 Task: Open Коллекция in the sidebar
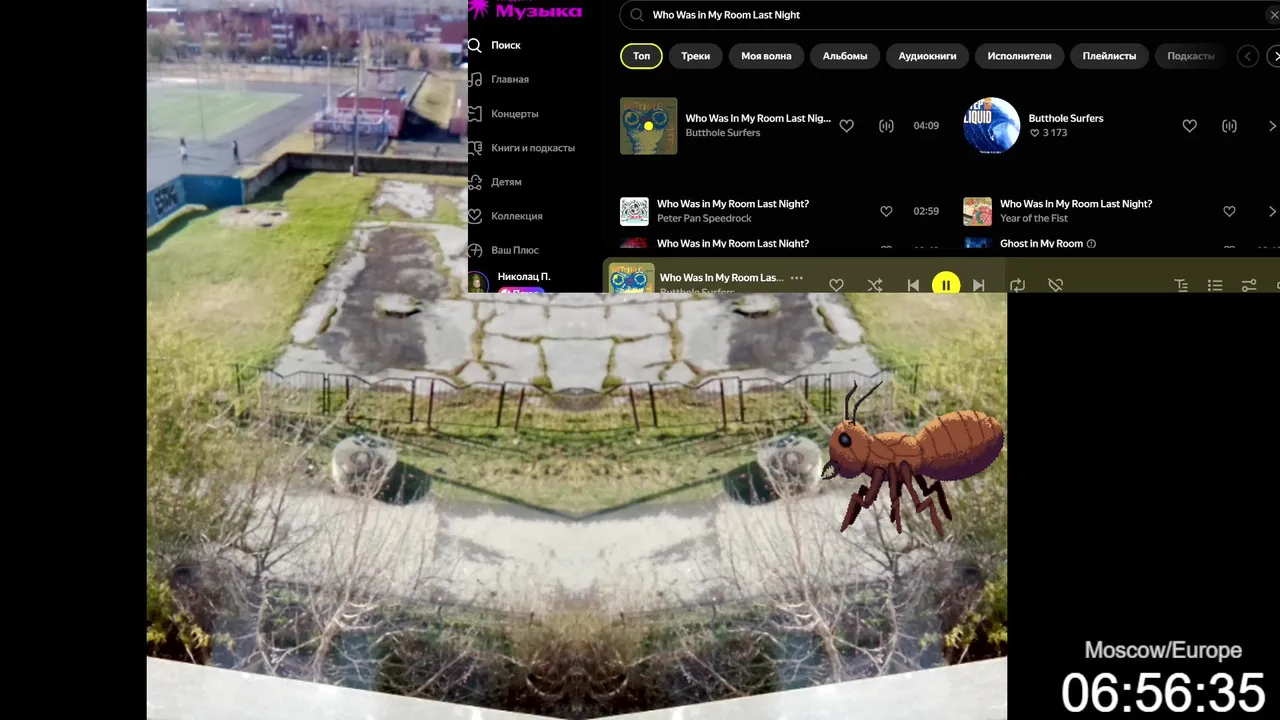coord(517,216)
